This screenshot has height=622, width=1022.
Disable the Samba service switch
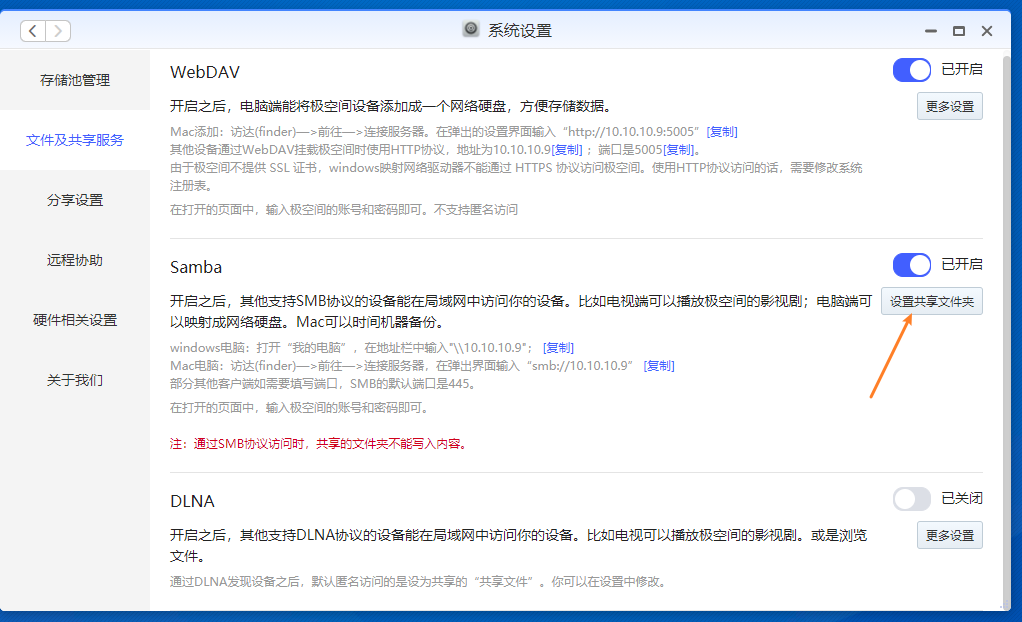point(912,265)
